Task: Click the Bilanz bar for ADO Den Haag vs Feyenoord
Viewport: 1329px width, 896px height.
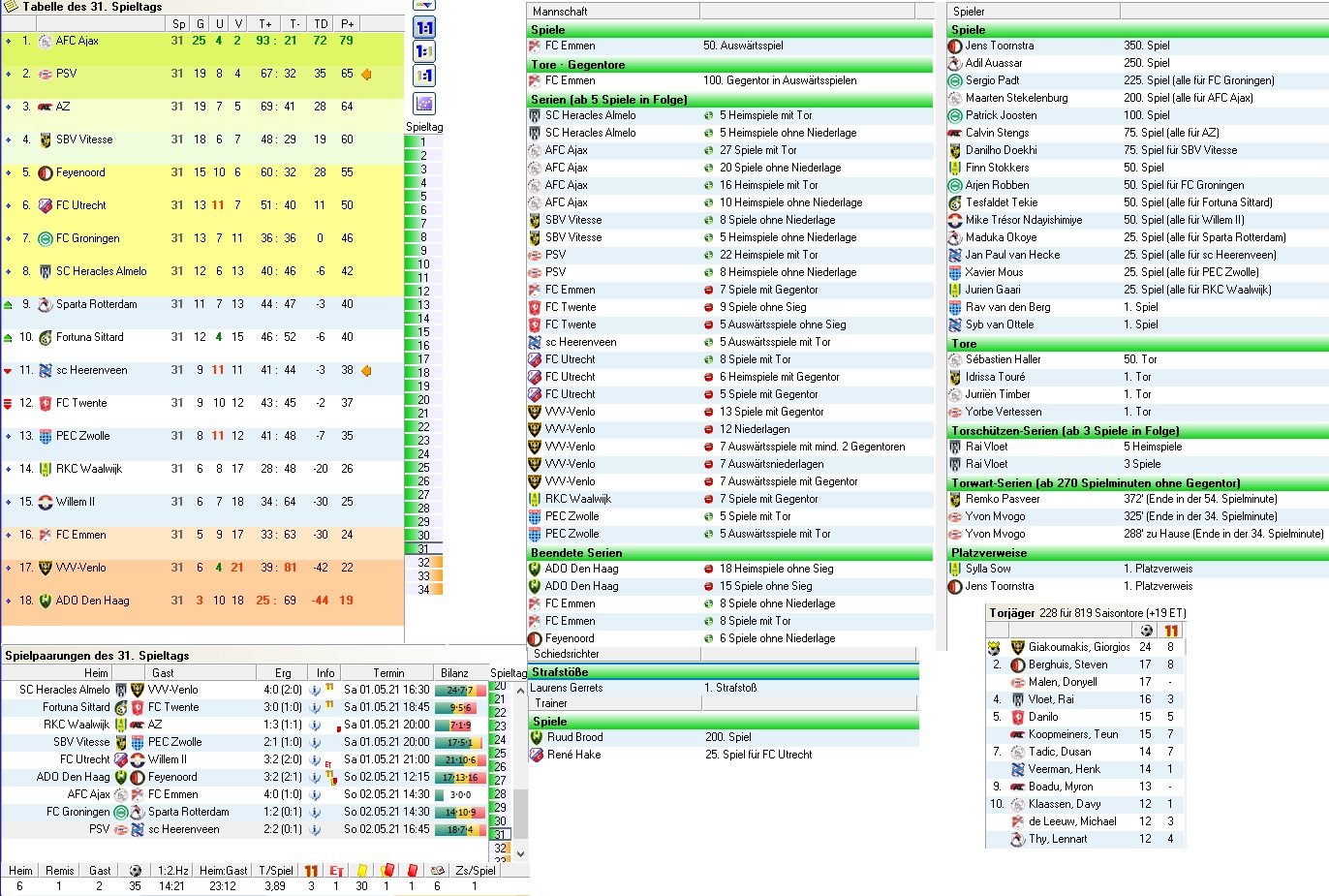Action: tap(461, 778)
